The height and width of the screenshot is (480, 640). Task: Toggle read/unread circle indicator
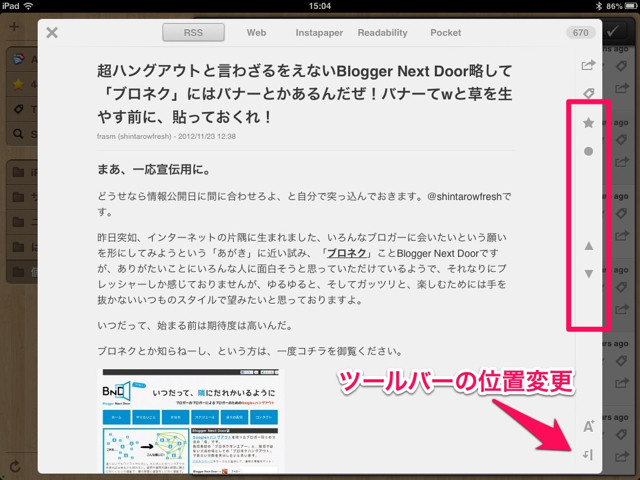coord(588,151)
